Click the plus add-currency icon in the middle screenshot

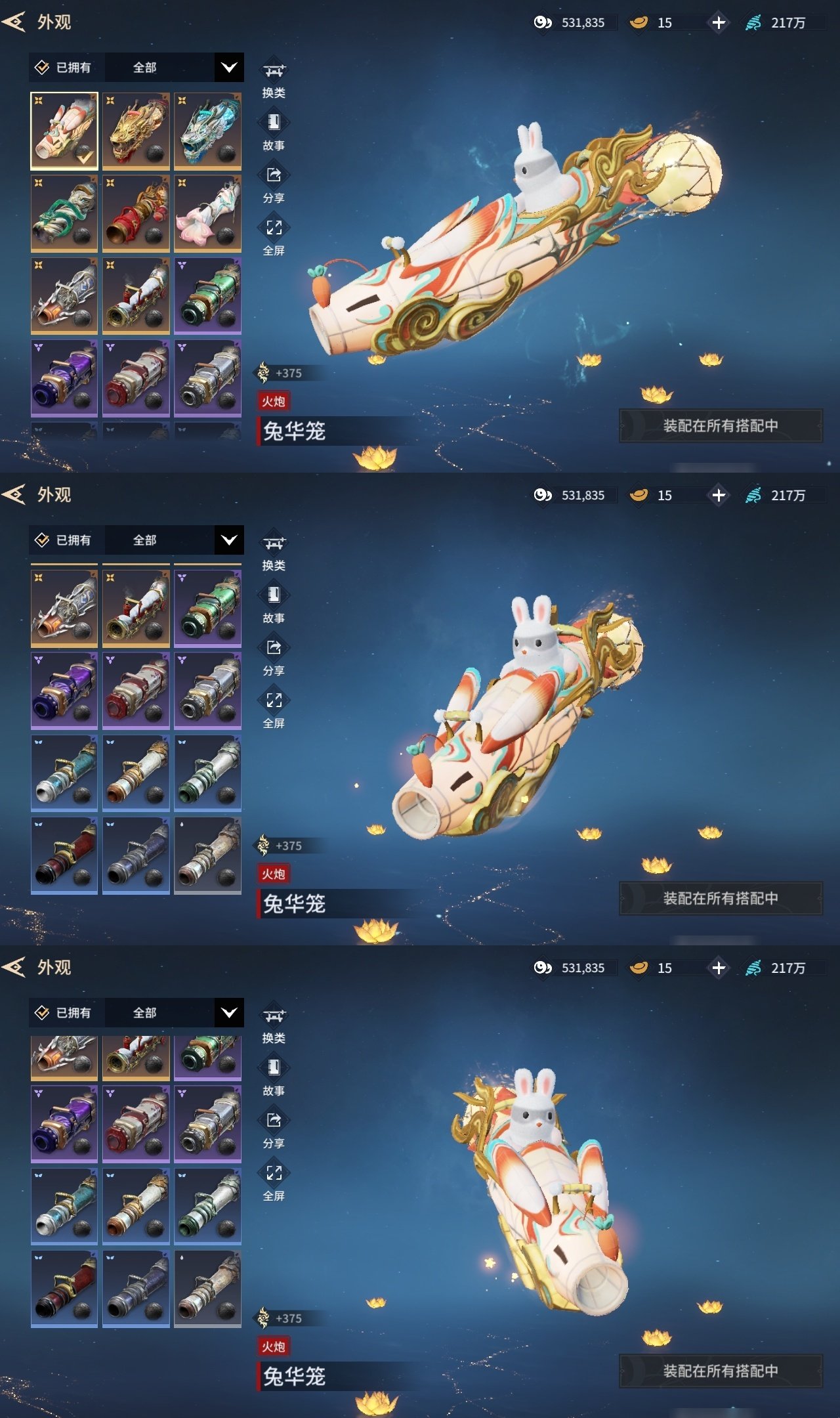point(719,495)
